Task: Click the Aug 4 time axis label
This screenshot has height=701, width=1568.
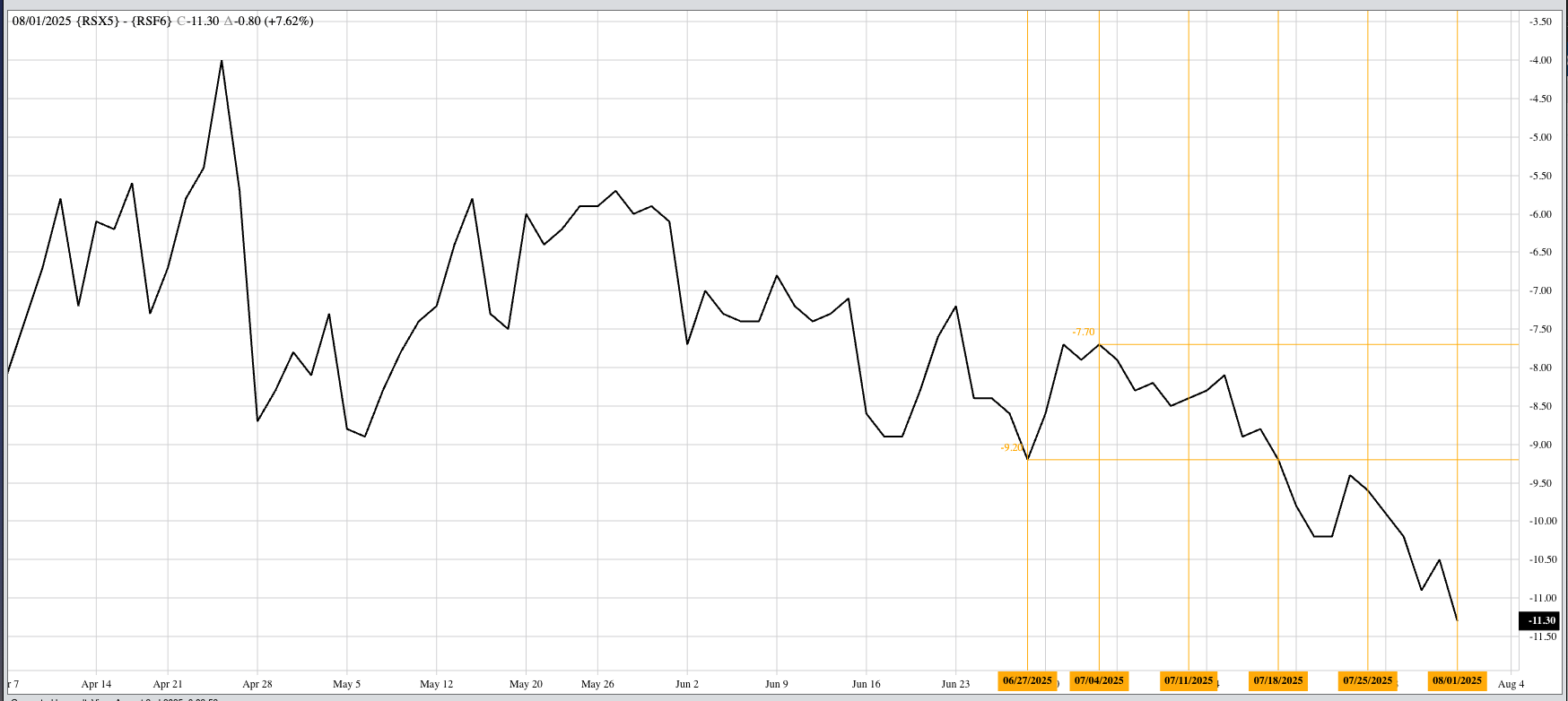Action: pyautogui.click(x=1511, y=684)
